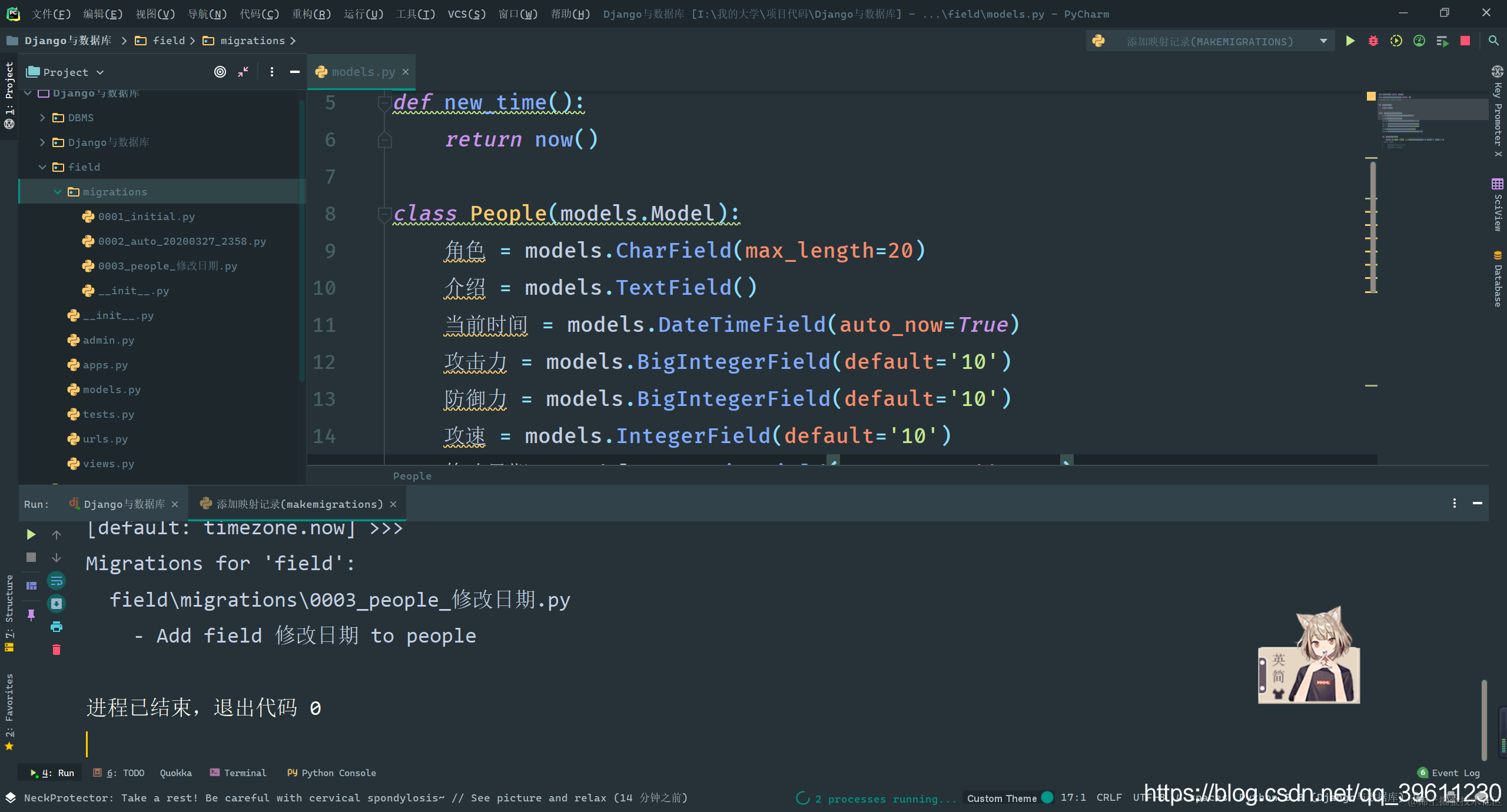
Task: Run the makemigrations configuration with the green play button
Action: [1350, 41]
